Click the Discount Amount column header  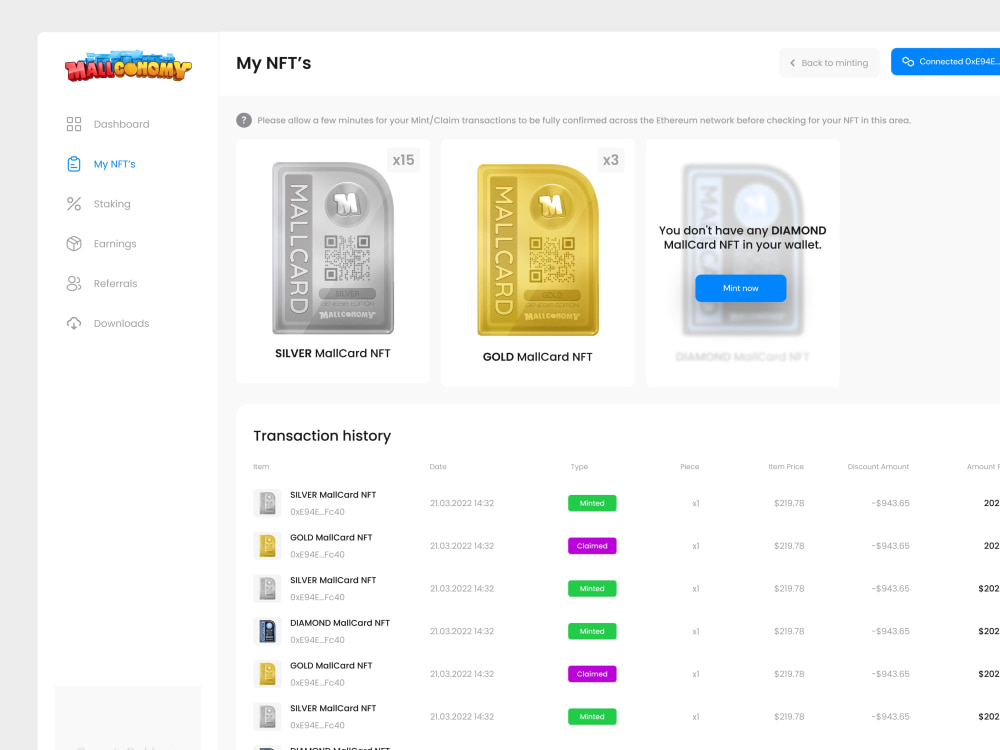(878, 467)
